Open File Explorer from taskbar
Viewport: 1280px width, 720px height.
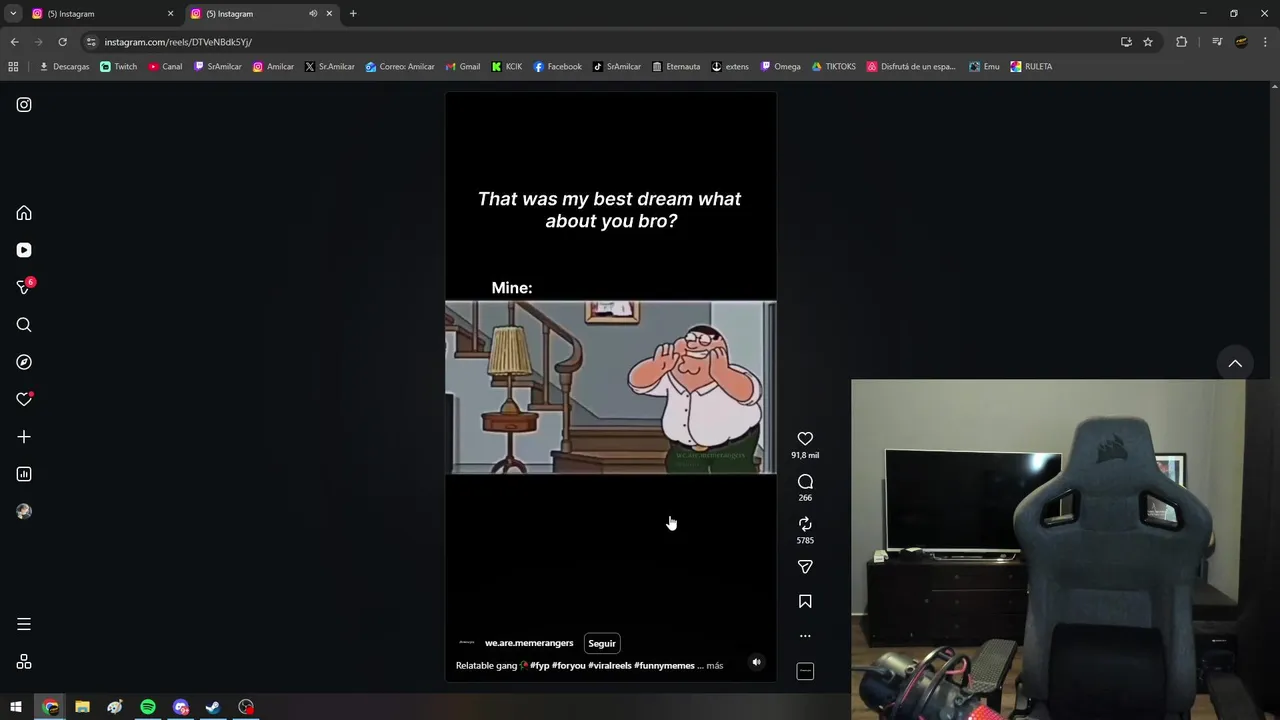(82, 707)
